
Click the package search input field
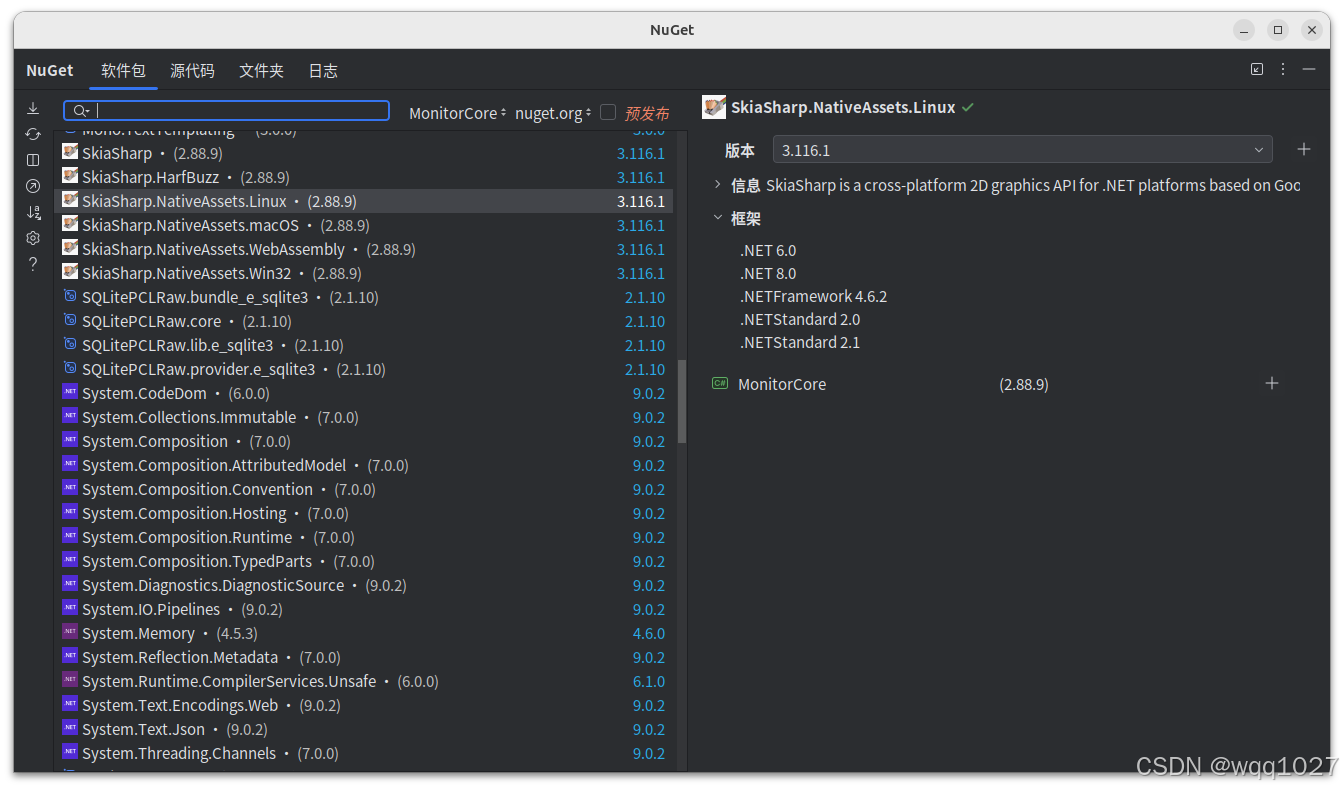[226, 110]
